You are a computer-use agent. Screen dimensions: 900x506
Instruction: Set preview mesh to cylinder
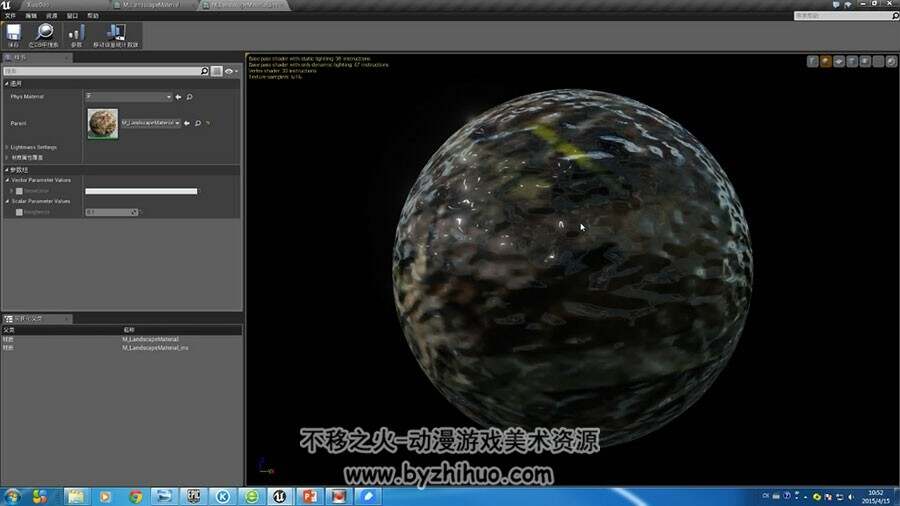[x=812, y=61]
